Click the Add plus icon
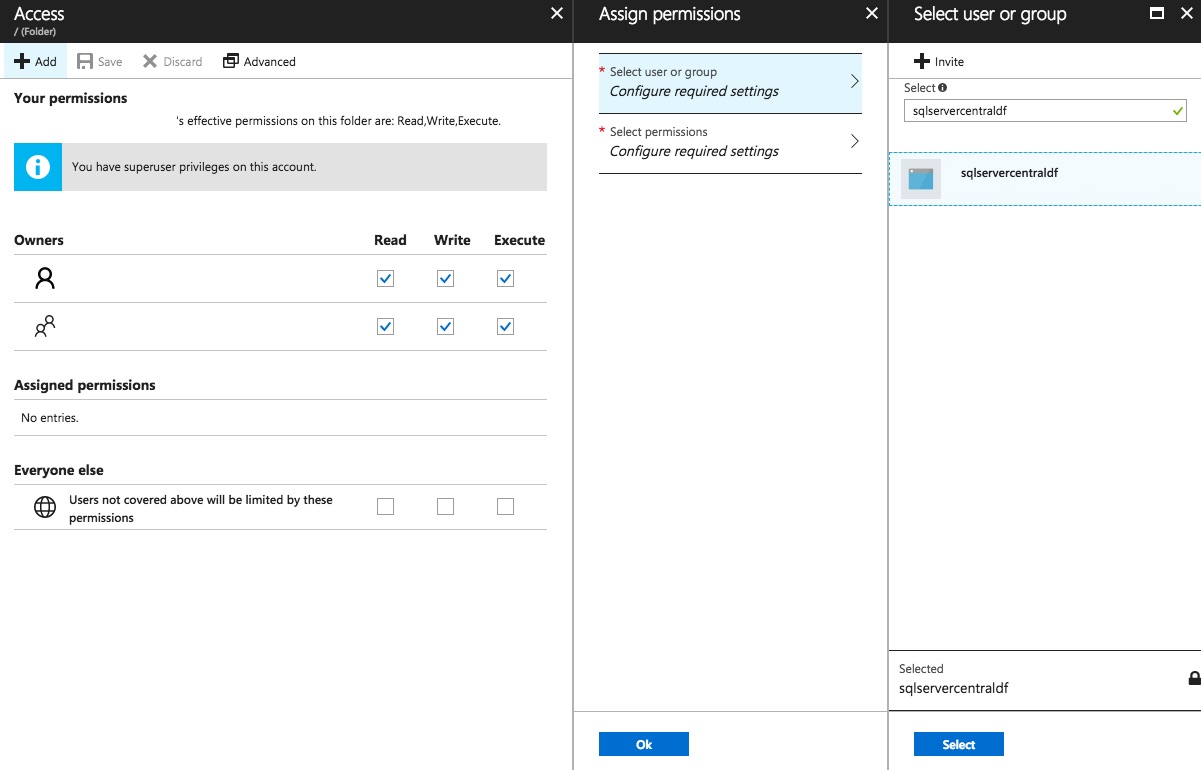This screenshot has height=770, width=1201. pos(22,61)
